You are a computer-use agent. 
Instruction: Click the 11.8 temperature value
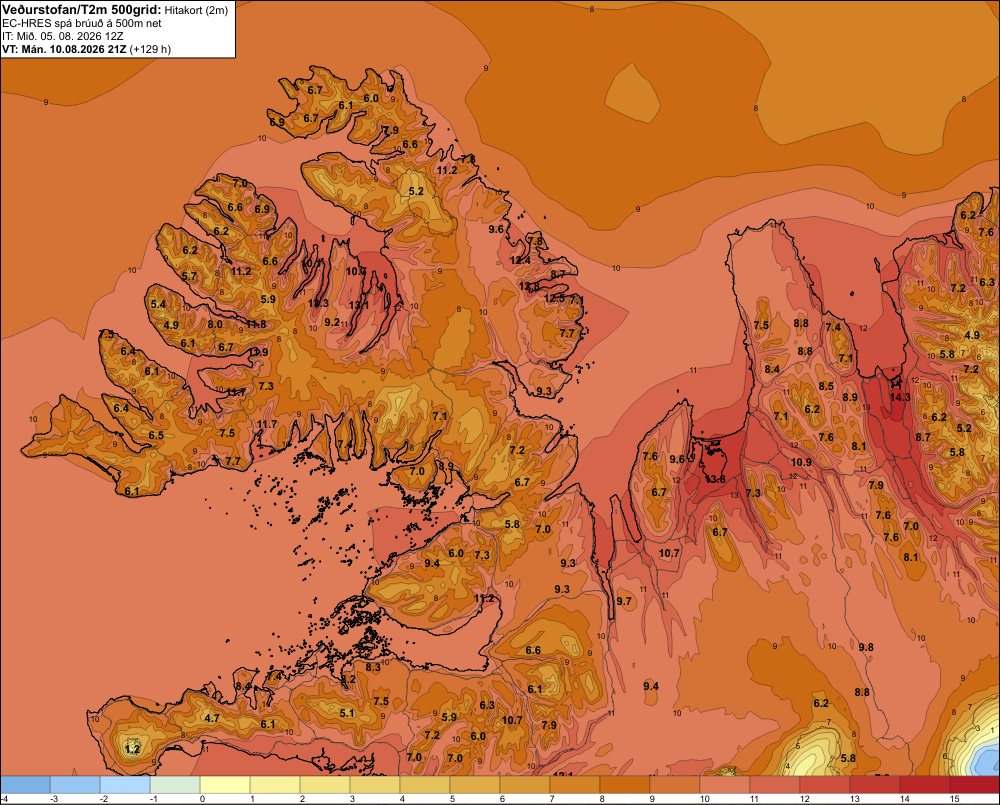pos(256,324)
